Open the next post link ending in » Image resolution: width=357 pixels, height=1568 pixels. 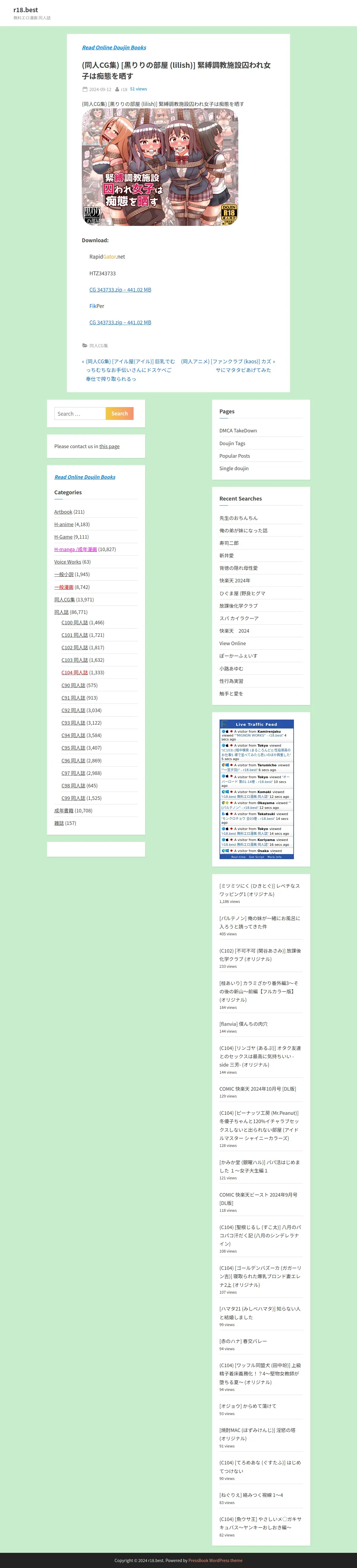[x=228, y=366]
